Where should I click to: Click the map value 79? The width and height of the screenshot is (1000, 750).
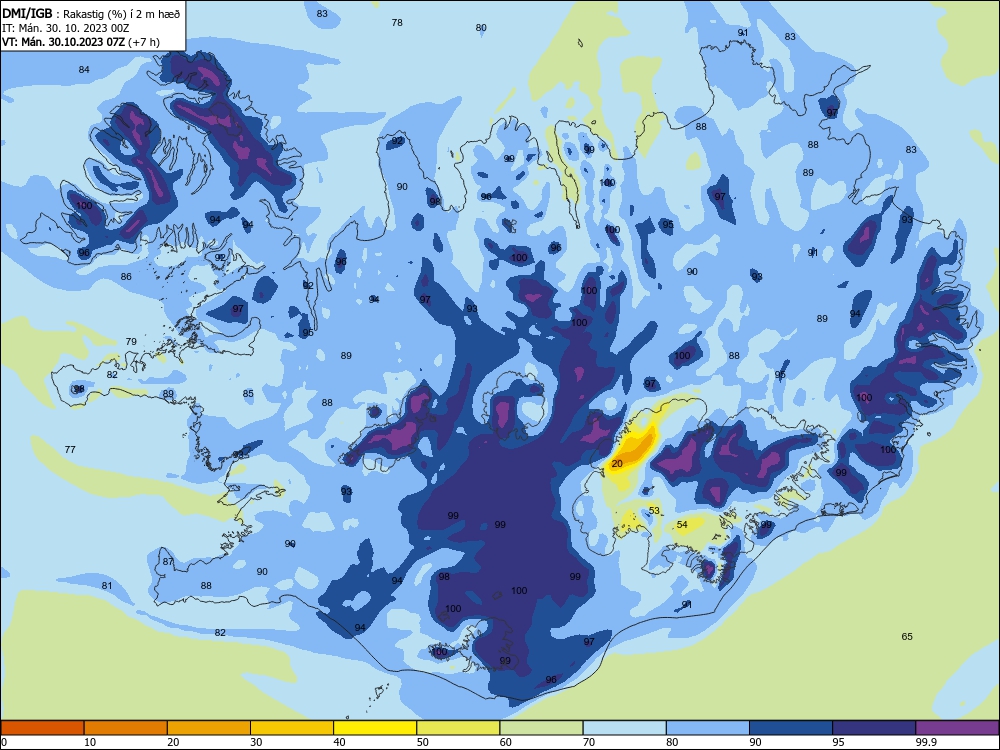click(131, 342)
